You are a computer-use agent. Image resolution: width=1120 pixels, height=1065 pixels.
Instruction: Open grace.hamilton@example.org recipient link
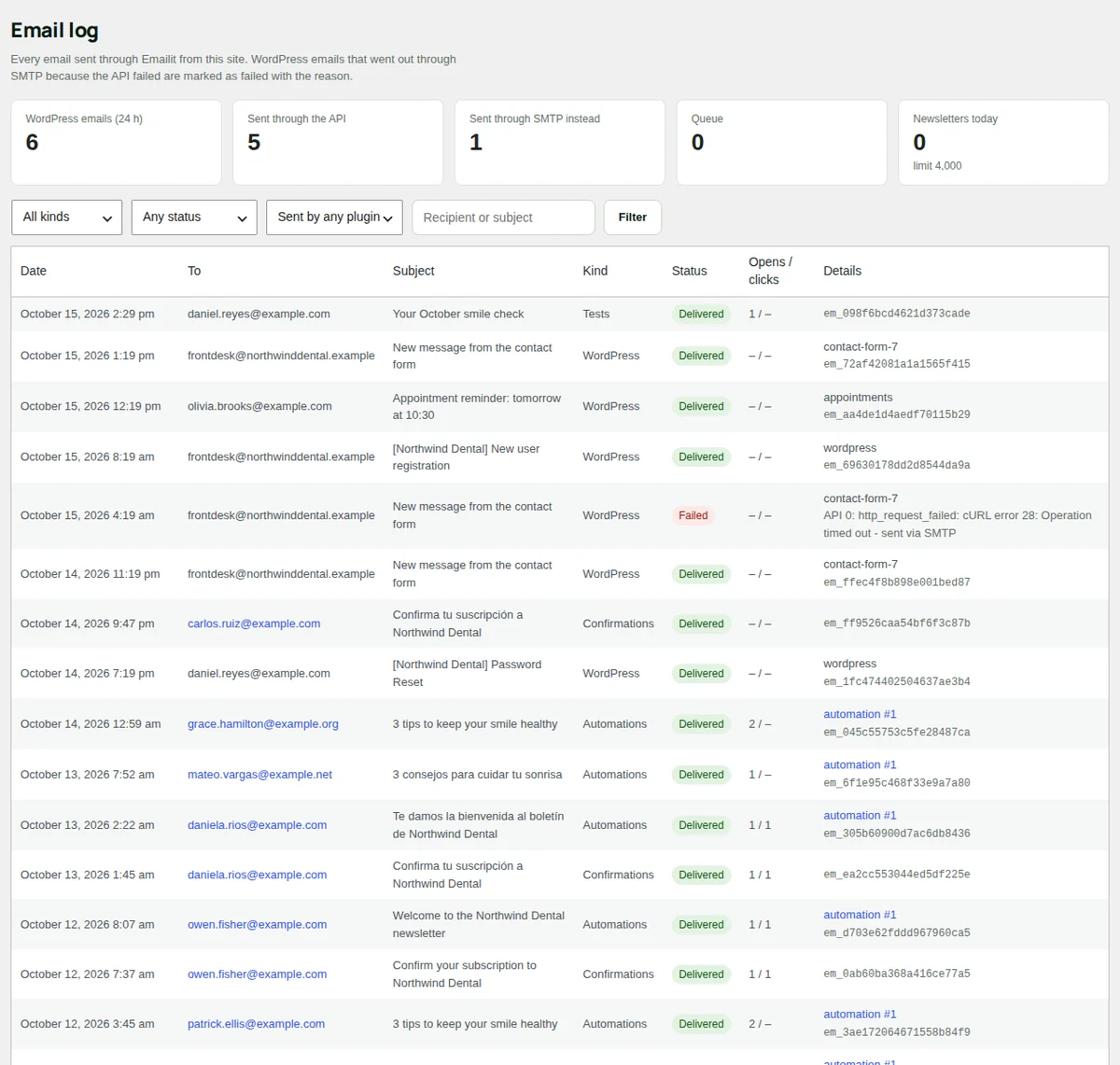(x=263, y=724)
